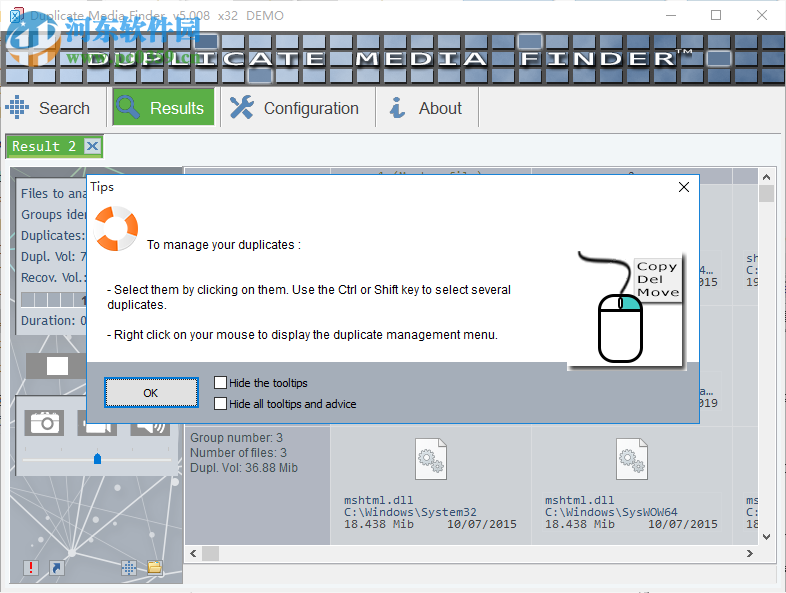Click the yellow open folder icon
Viewport: 786px width, 593px height.
154,567
